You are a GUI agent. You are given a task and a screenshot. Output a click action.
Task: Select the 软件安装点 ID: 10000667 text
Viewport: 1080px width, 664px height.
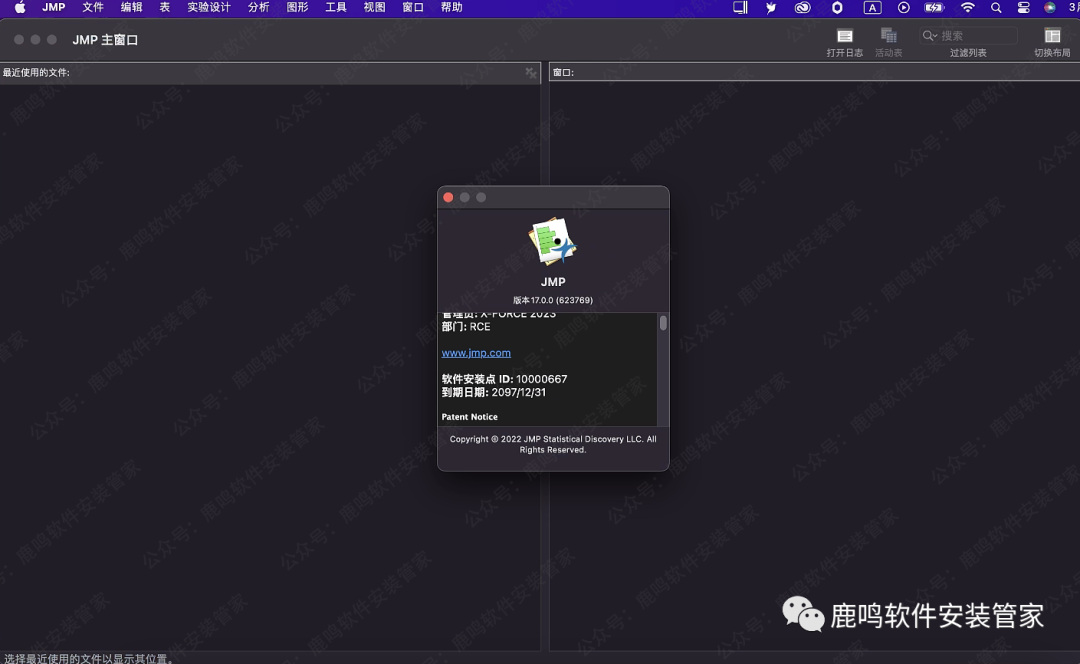[x=504, y=379]
